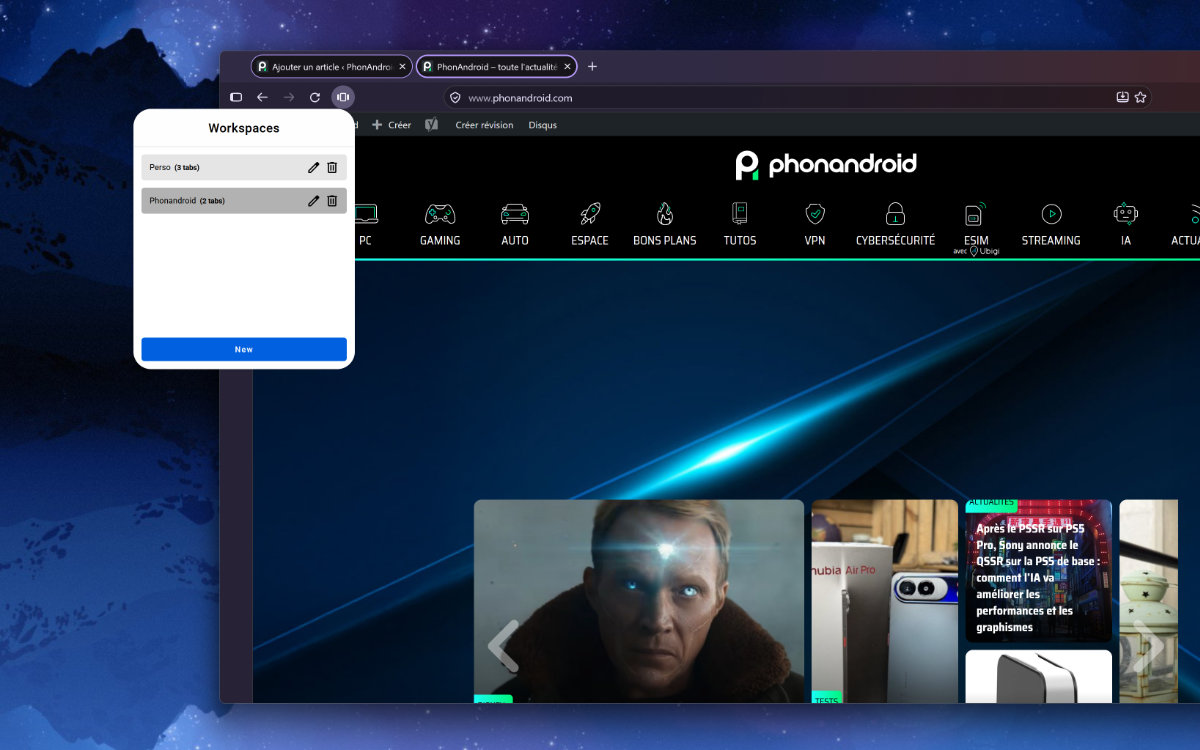Open the nubia Air Pro test thumbnail
The height and width of the screenshot is (750, 1200).
885,601
